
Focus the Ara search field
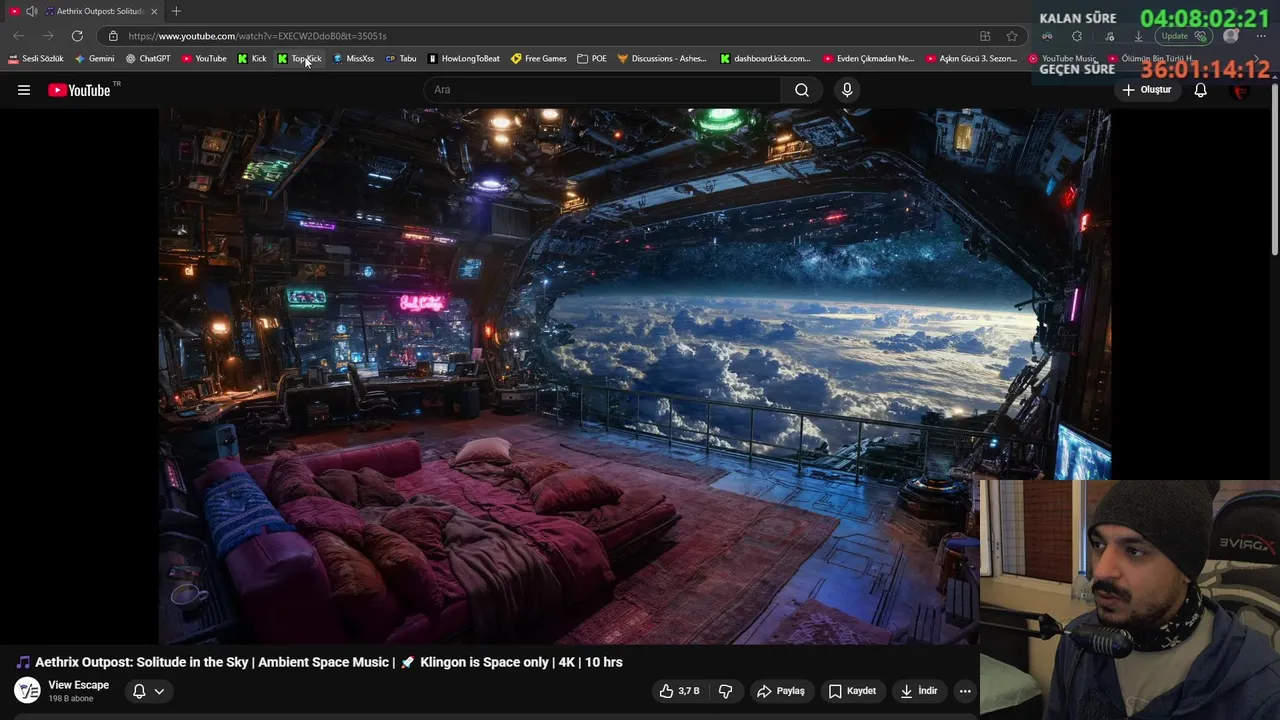click(603, 90)
